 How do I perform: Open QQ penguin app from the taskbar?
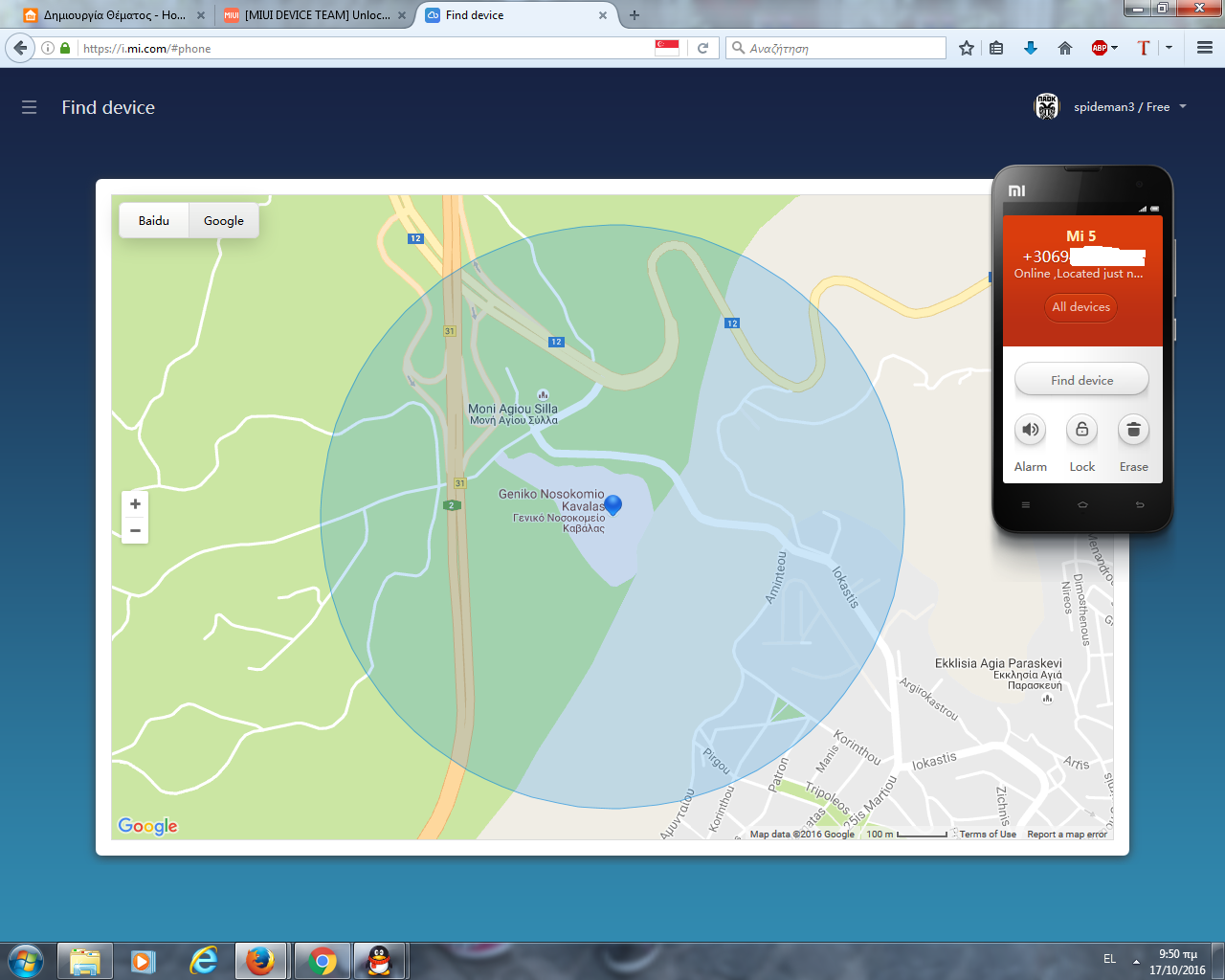coord(381,961)
